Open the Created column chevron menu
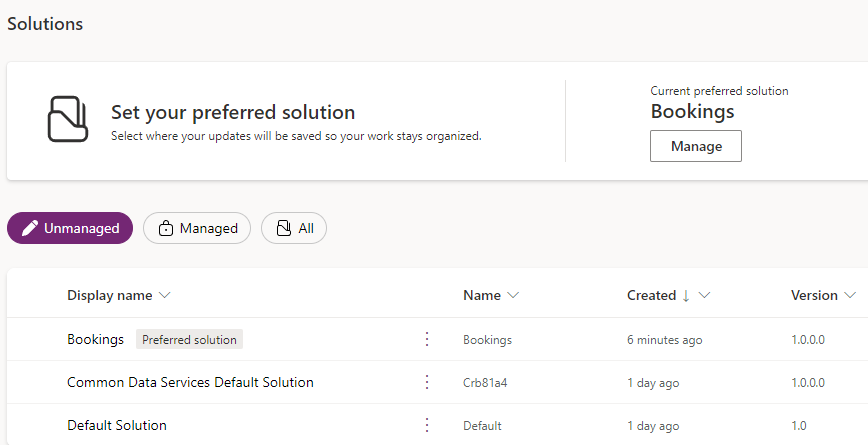Screen dimensions: 868x445 tap(705, 295)
